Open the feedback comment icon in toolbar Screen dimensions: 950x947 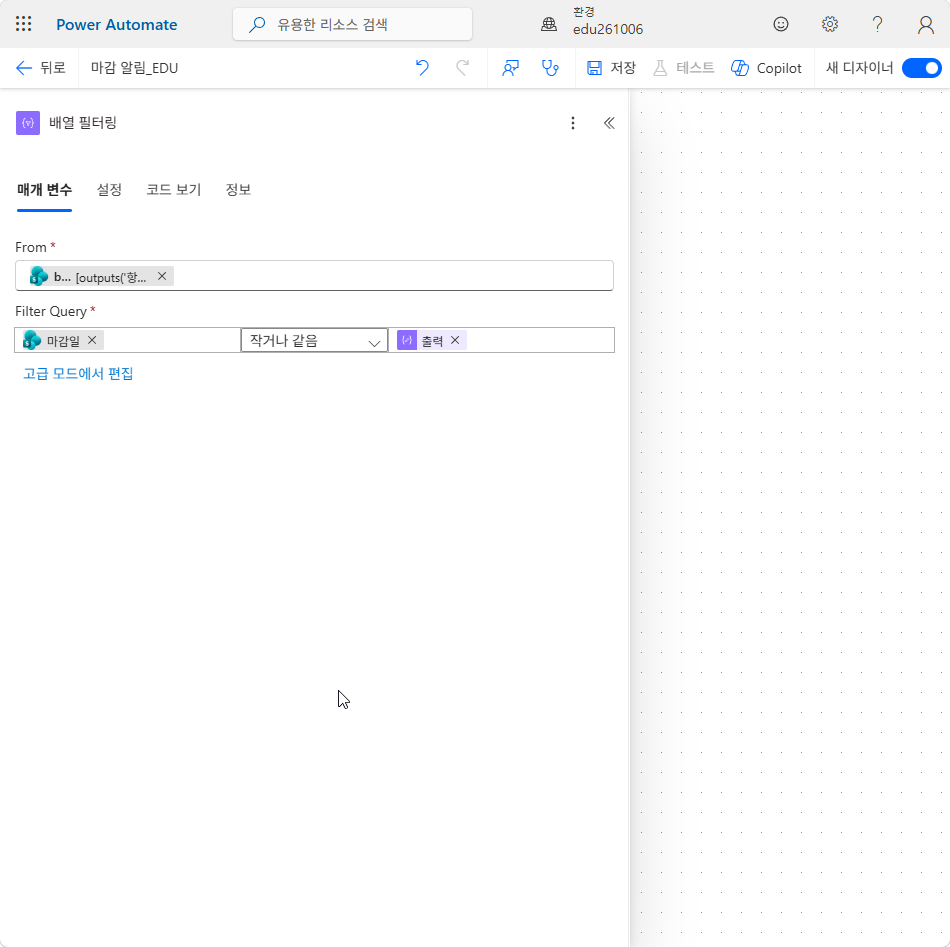click(x=510, y=68)
